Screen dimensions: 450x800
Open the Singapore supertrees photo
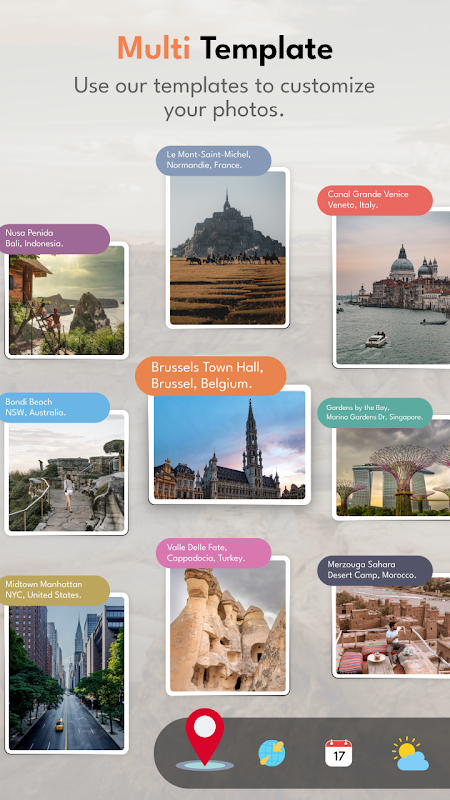click(x=391, y=468)
